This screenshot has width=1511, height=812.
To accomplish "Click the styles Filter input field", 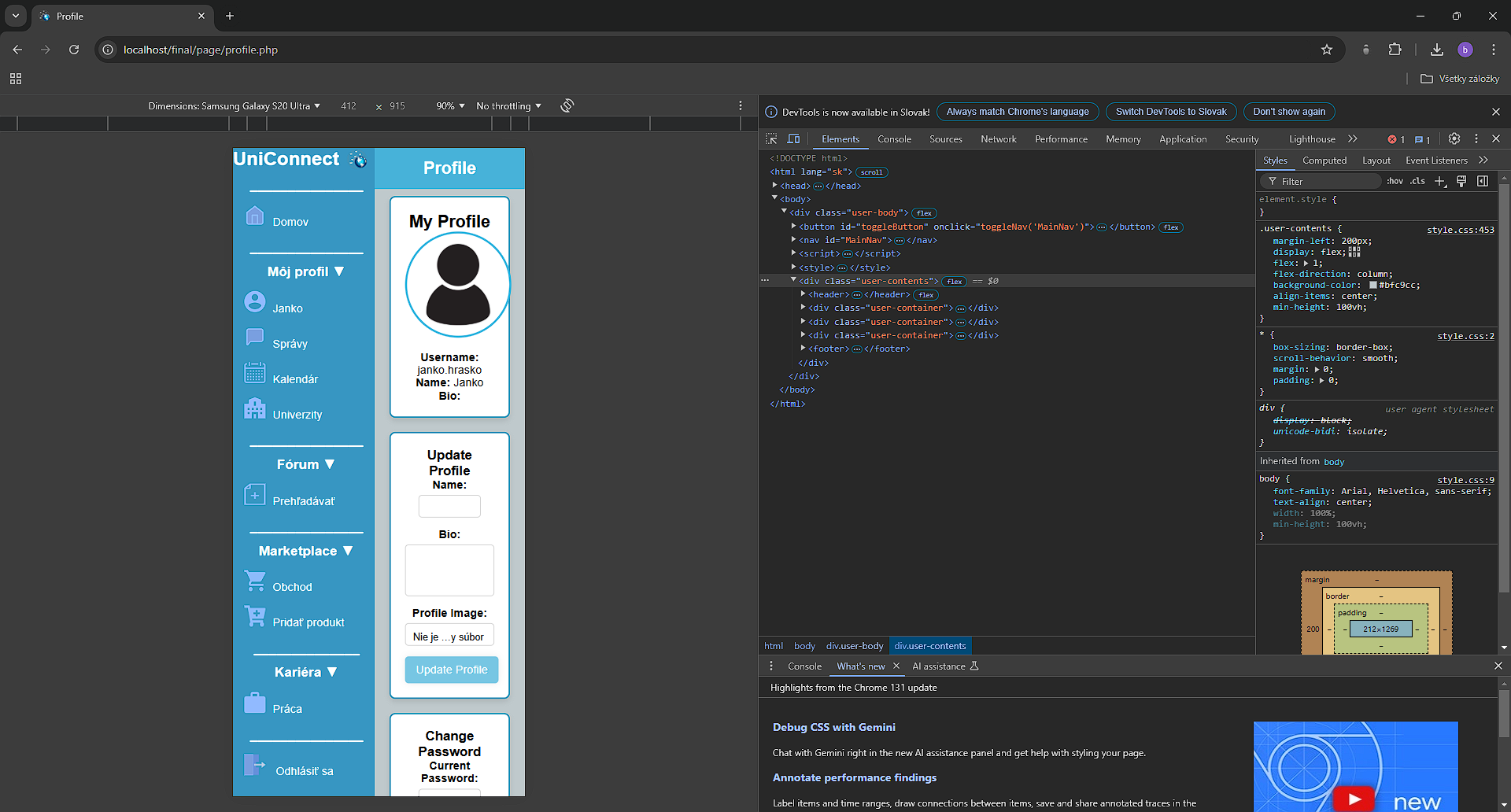I will [x=1322, y=181].
